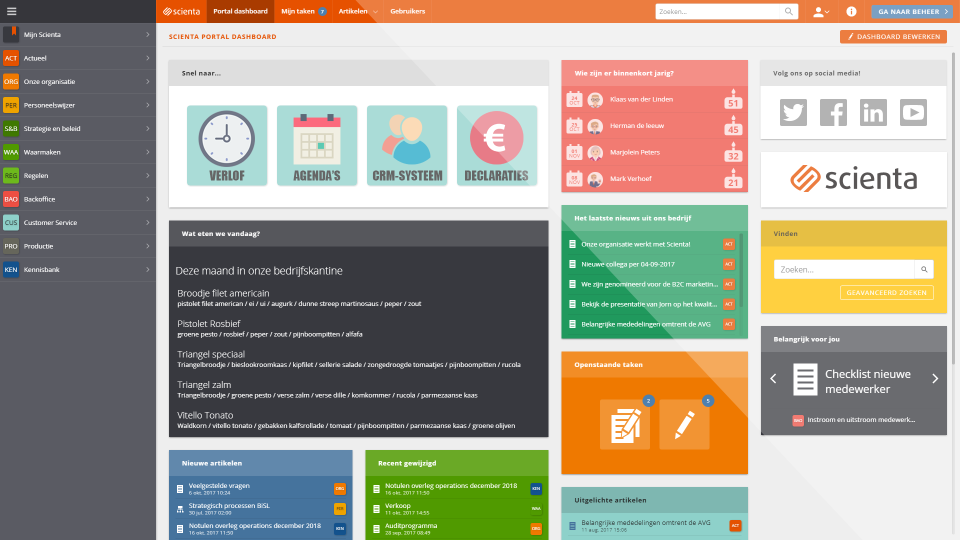This screenshot has width=960, height=540.
Task: Open Herman de leeuw birthday row
Action: coord(654,126)
